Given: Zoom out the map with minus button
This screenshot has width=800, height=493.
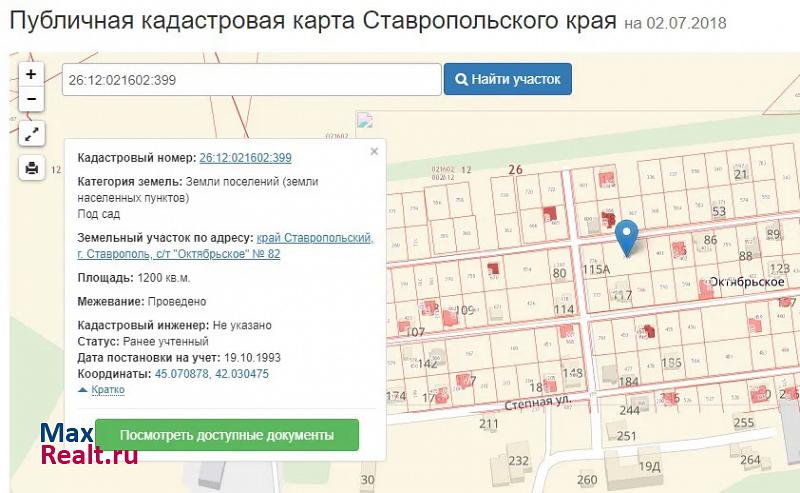Looking at the screenshot, I should click(31, 99).
